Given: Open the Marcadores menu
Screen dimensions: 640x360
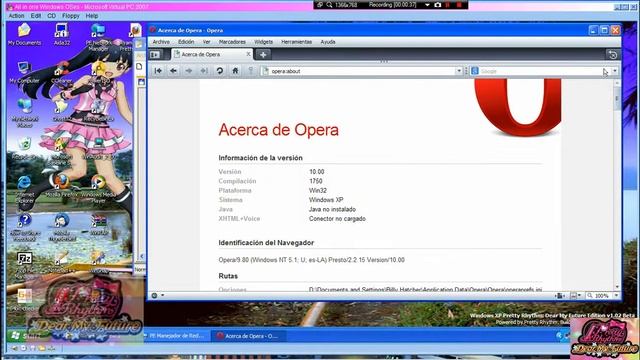Looking at the screenshot, I should [232, 42].
